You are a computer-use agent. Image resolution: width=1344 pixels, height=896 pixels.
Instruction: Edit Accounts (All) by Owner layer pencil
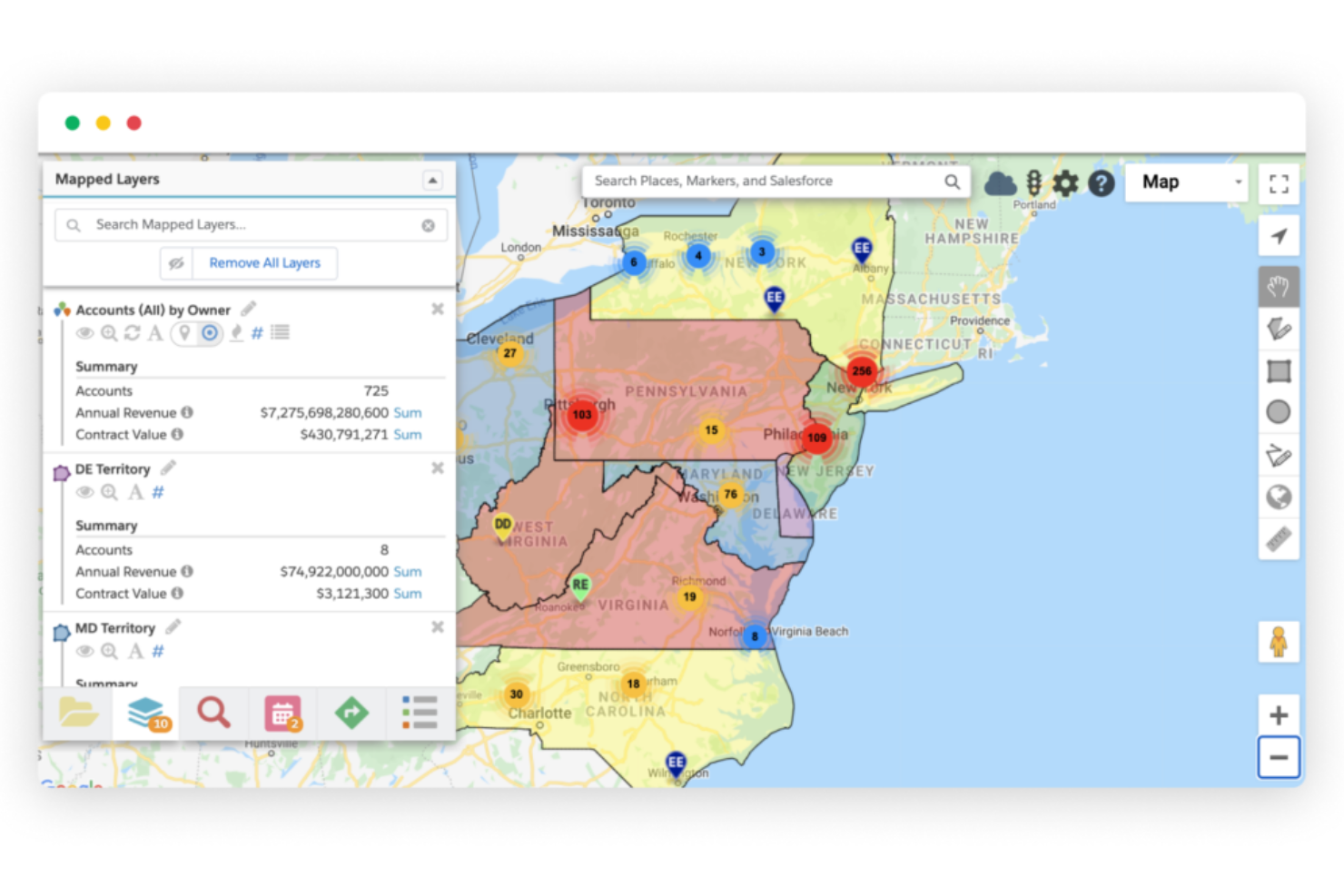248,309
